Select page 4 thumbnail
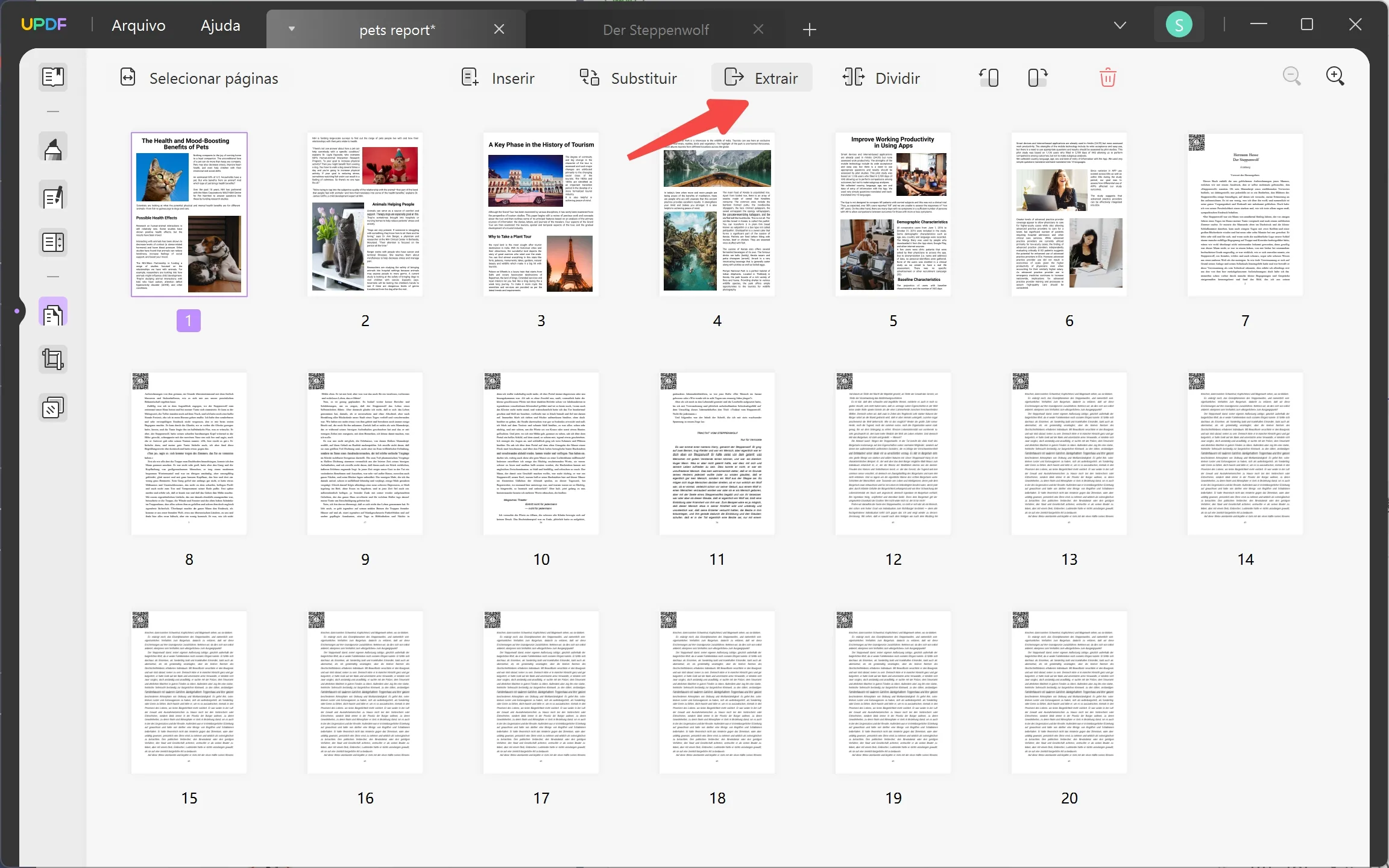The image size is (1389, 868). (716, 215)
